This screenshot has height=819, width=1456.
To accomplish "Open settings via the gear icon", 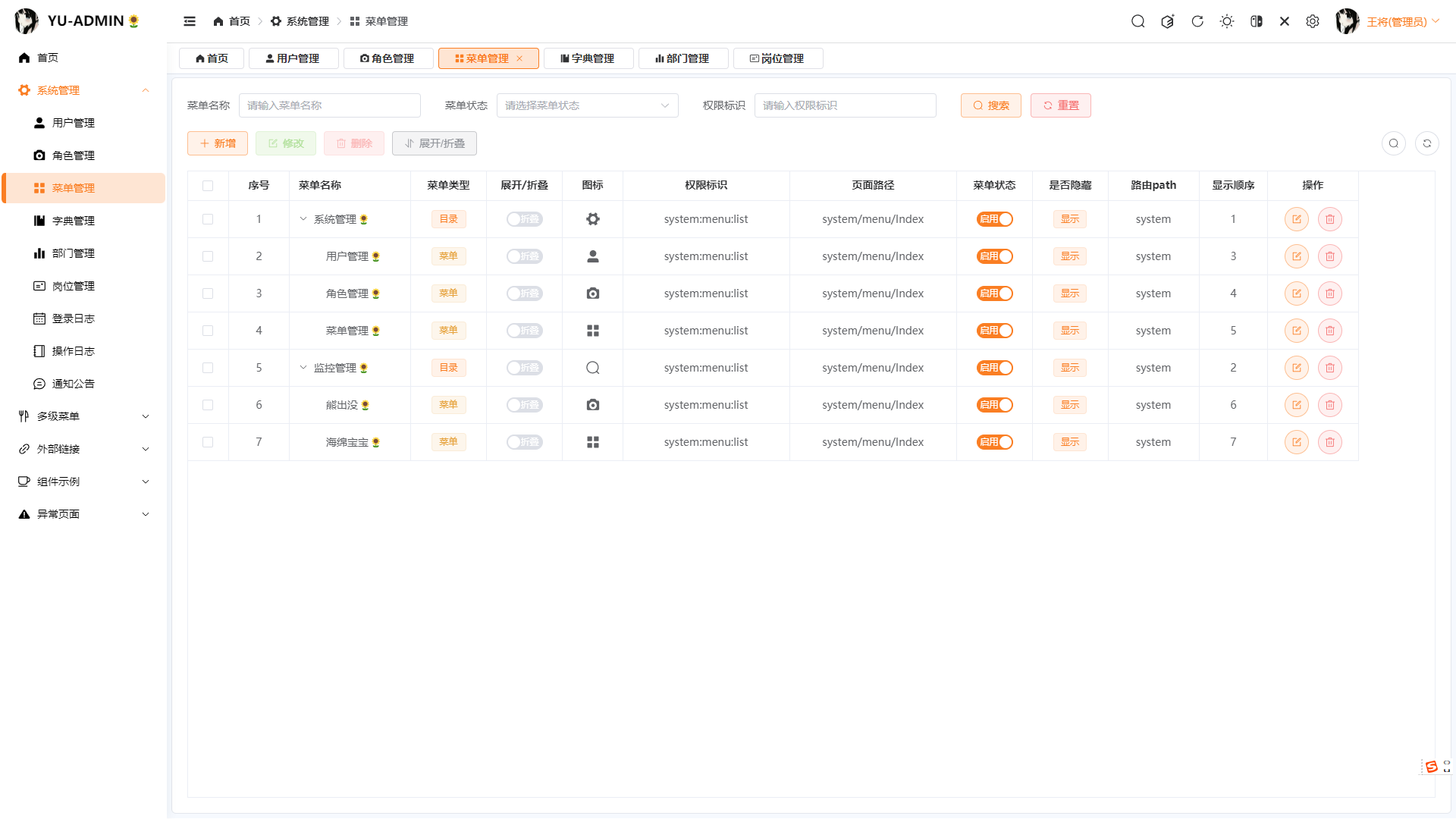I will [1313, 21].
